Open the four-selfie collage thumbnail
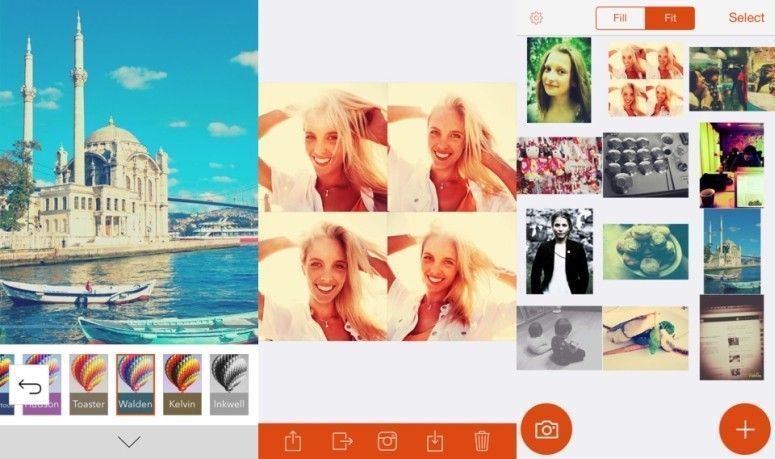This screenshot has width=775, height=459. coord(646,79)
